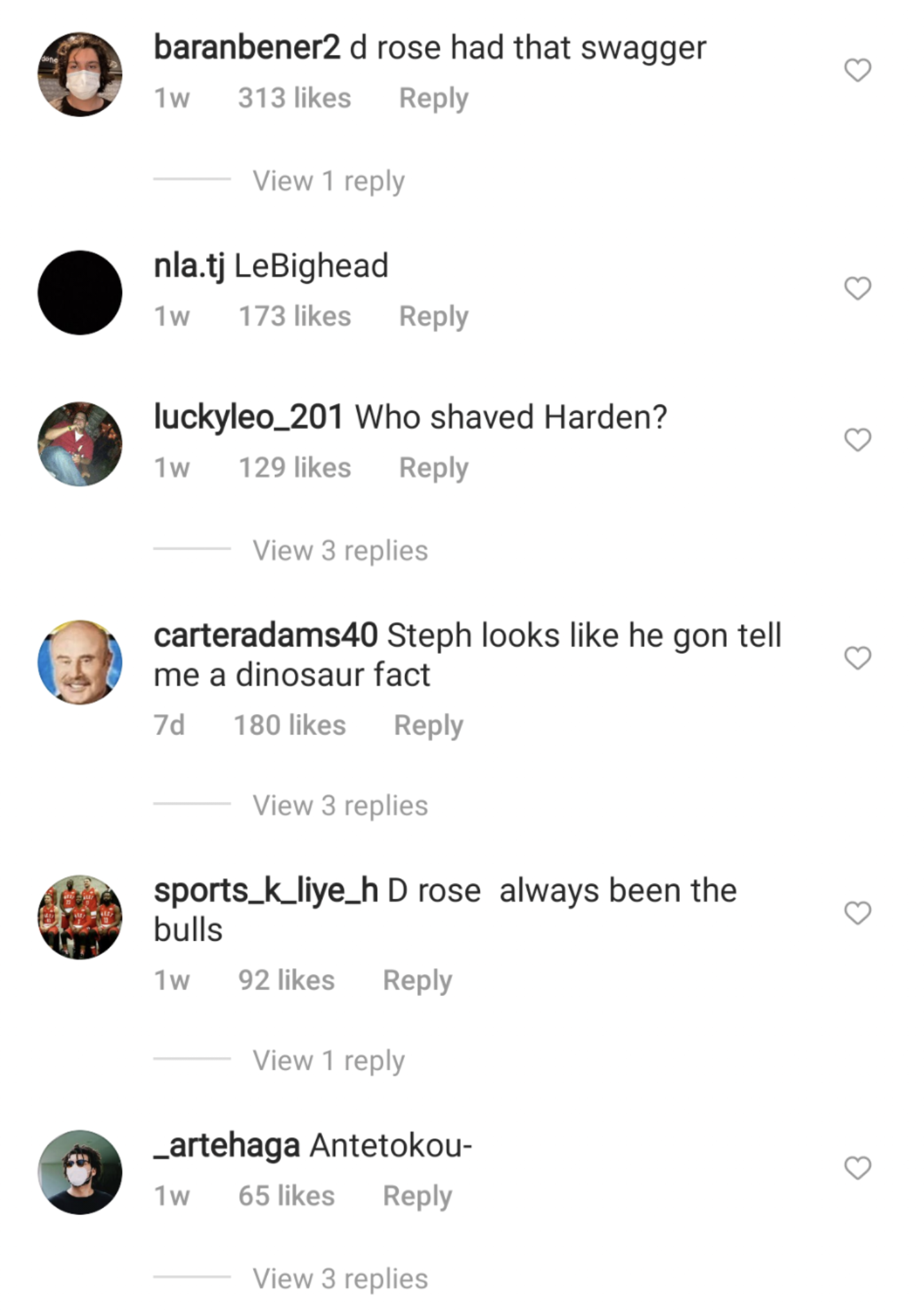Expand 'View 3 replies' under luckyleo_201's comment
This screenshot has height=1315, width=924.
coord(340,550)
